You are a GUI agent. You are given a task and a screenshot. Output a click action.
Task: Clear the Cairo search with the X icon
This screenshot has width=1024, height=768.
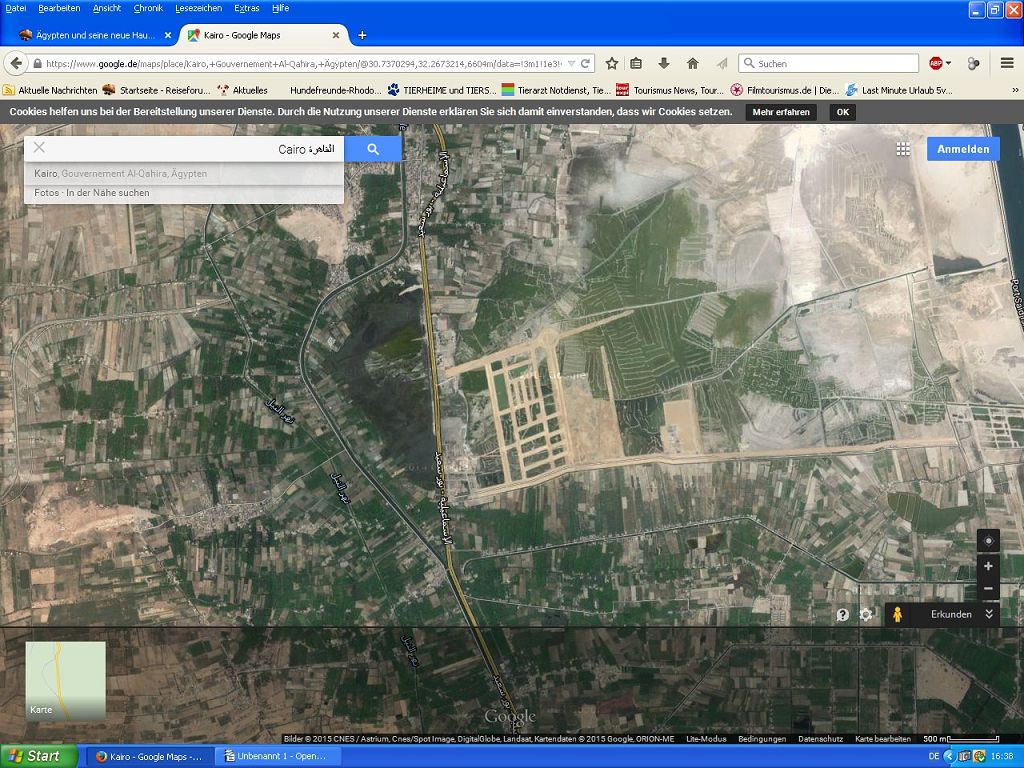39,148
